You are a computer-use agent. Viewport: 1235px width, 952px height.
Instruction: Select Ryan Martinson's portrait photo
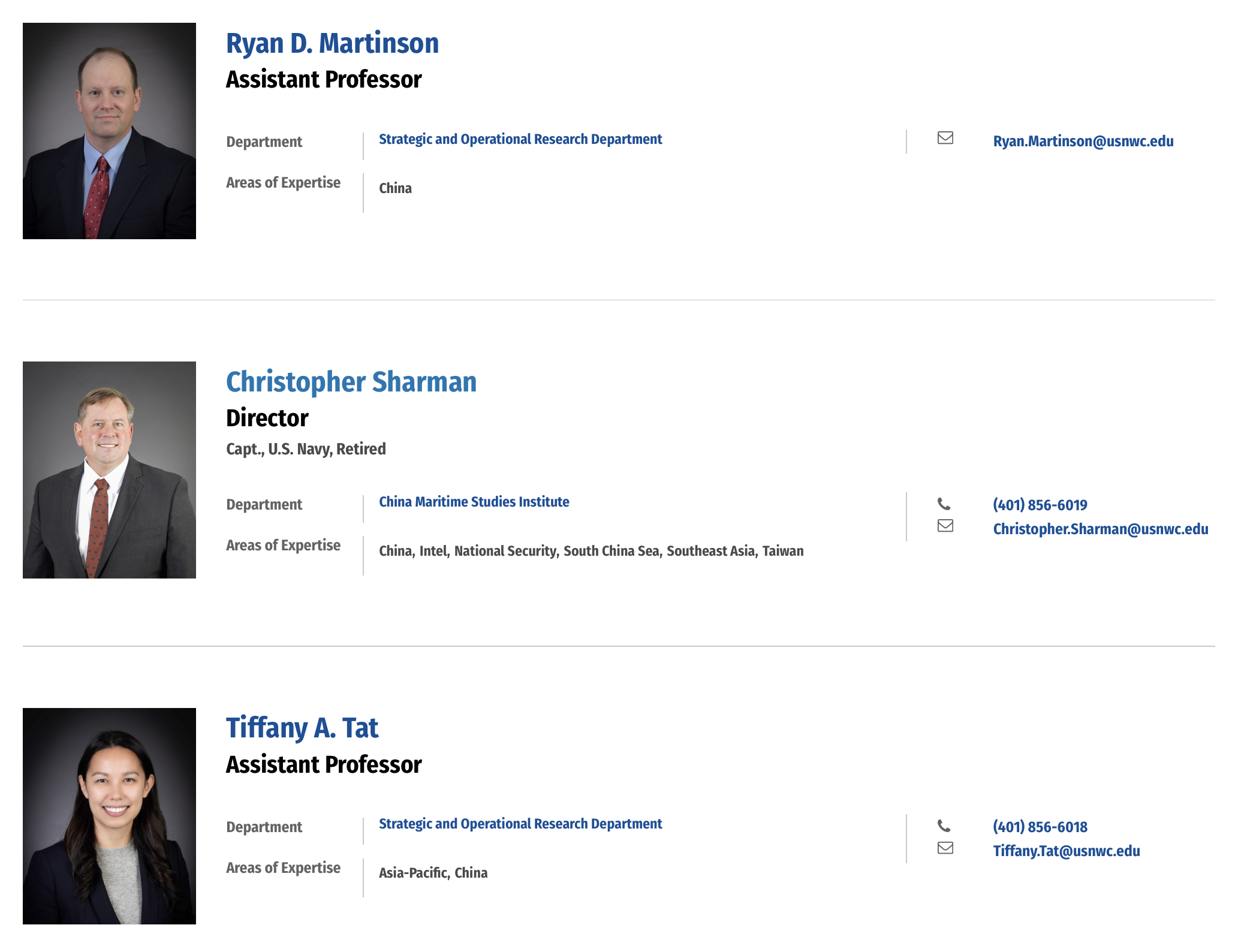(109, 131)
